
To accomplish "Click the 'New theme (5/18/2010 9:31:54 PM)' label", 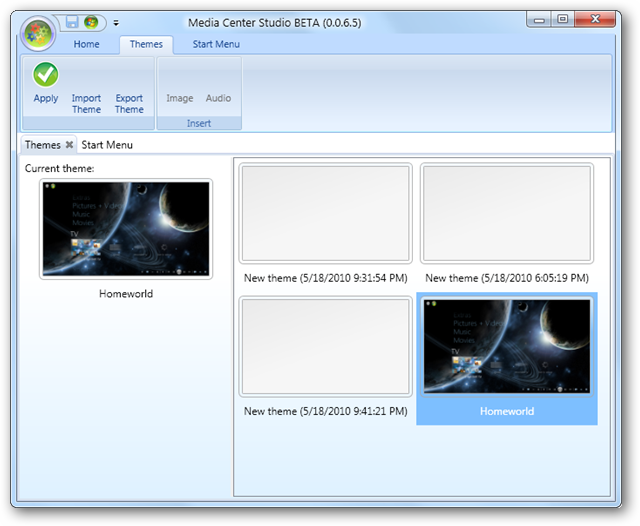I will [326, 278].
